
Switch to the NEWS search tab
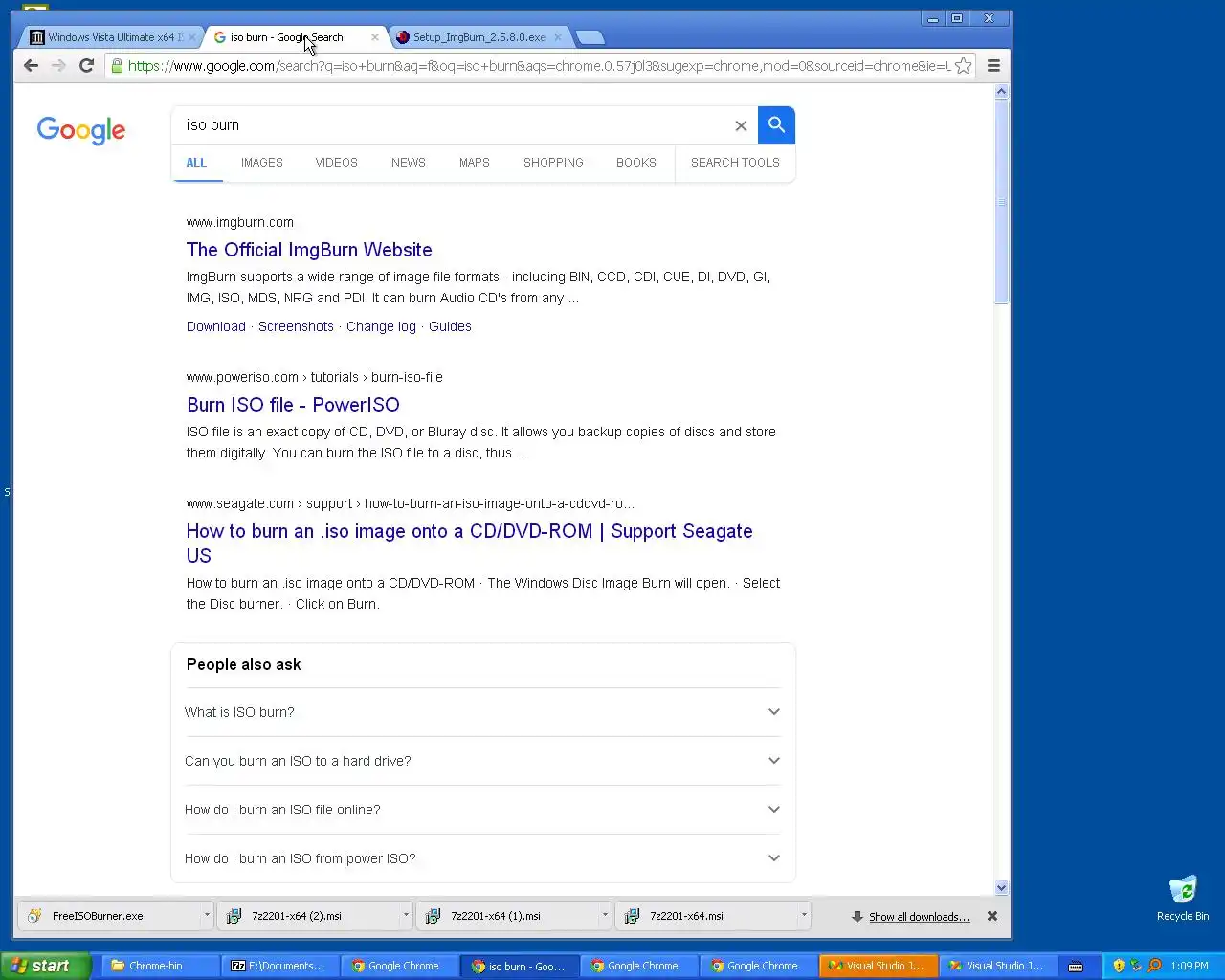click(x=409, y=163)
